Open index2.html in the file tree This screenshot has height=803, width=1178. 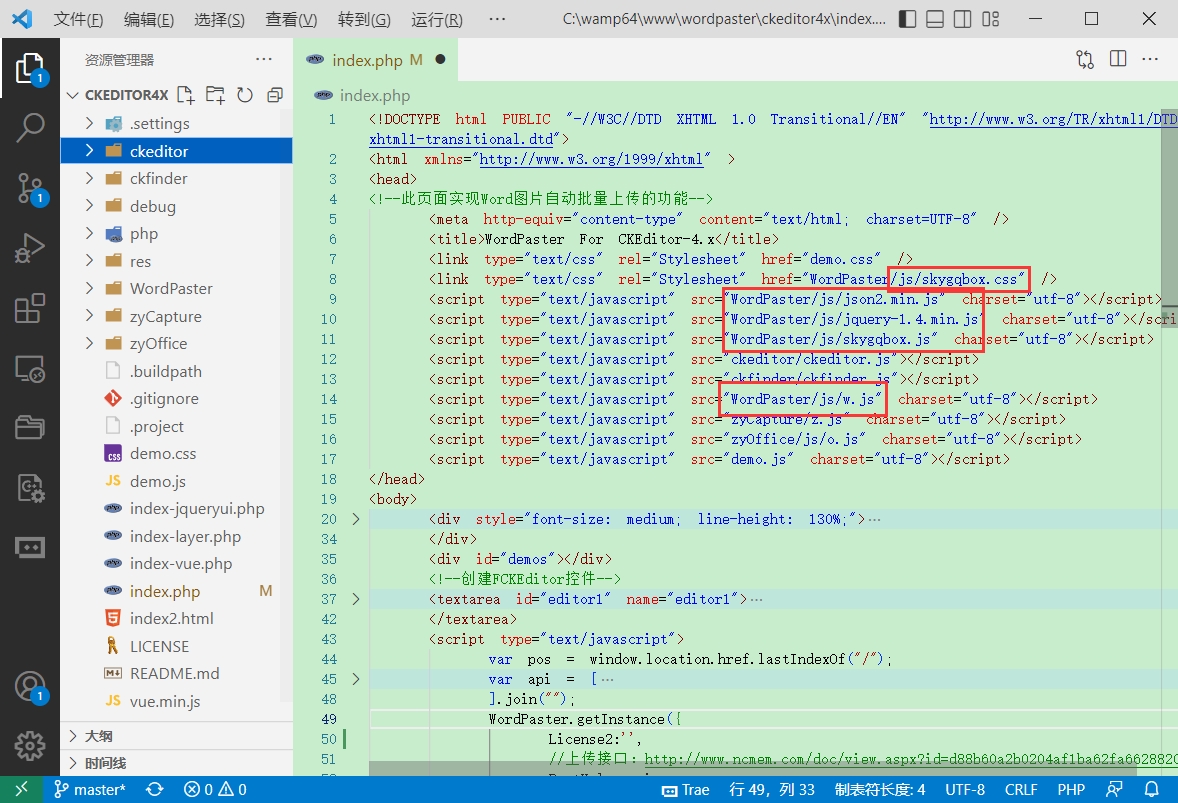[x=171, y=618]
